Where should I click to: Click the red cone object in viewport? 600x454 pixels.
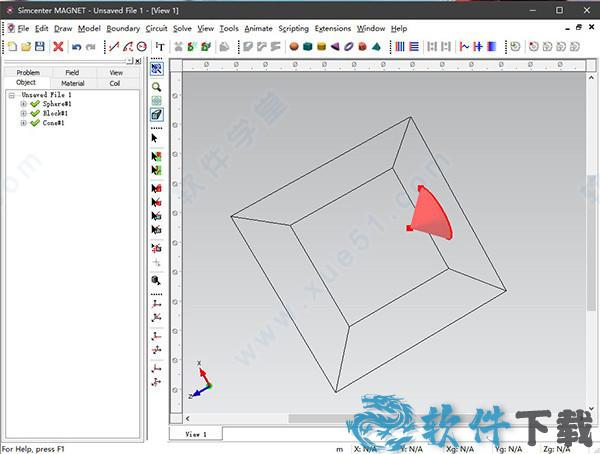(430, 216)
